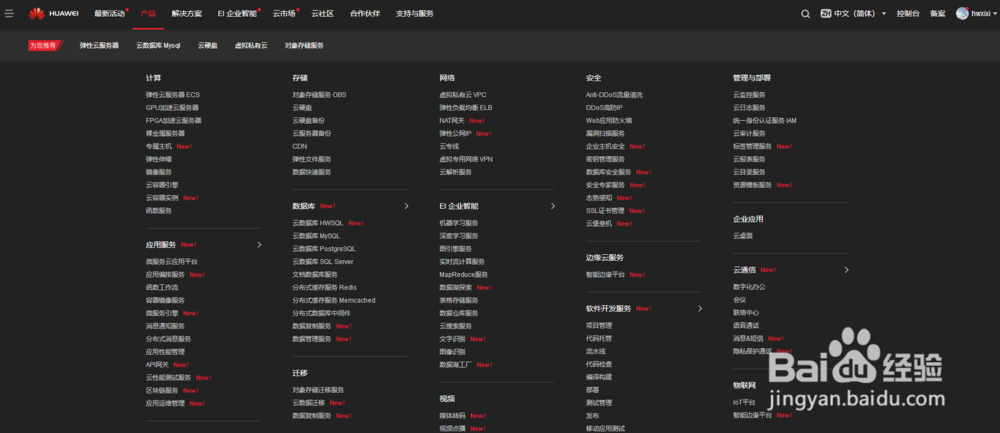Go to 控制台 console
1000x433 pixels.
click(908, 13)
